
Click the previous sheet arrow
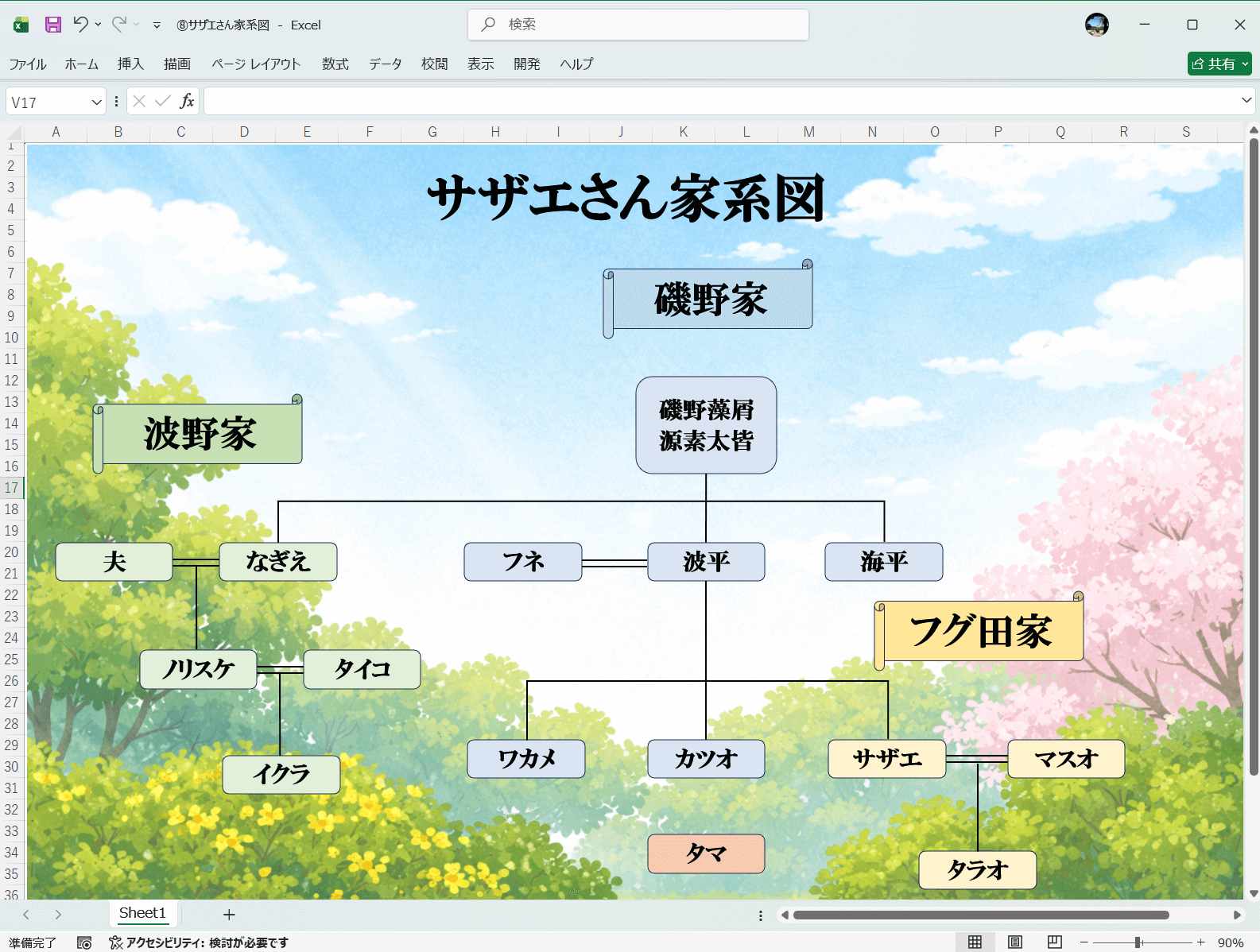coord(26,915)
